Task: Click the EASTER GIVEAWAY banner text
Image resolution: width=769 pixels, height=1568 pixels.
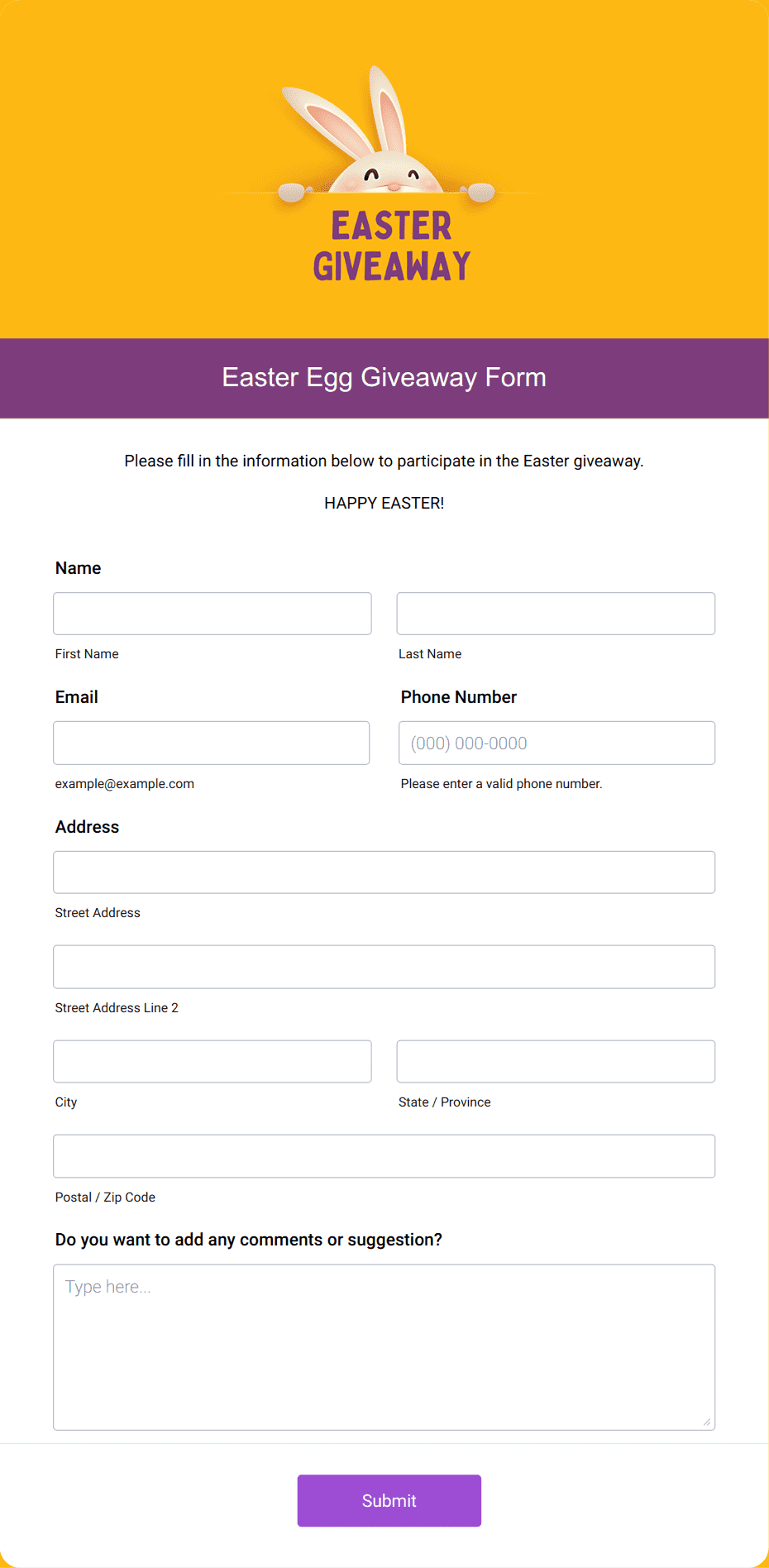Action: tap(392, 246)
